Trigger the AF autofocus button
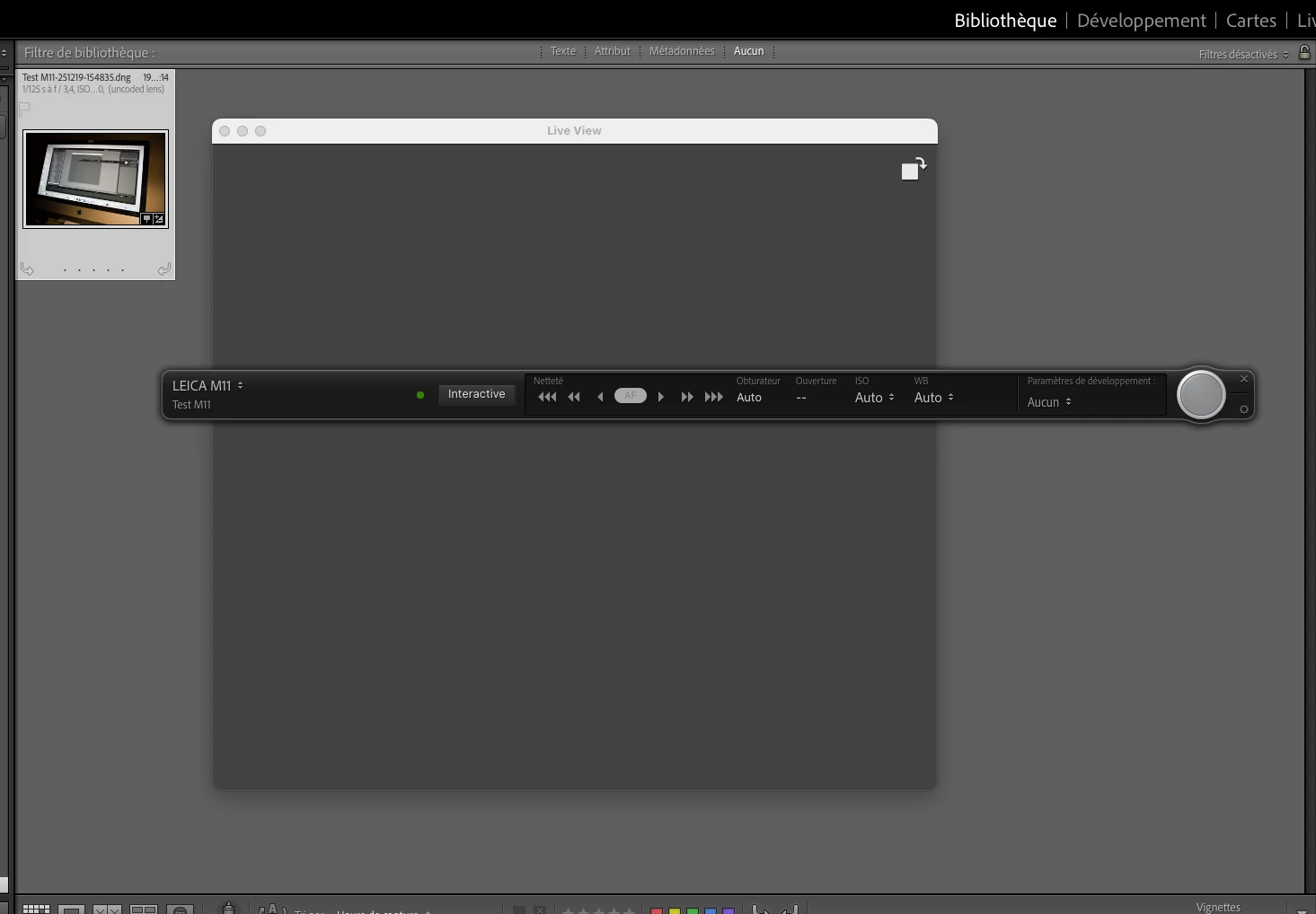The width and height of the screenshot is (1316, 914). point(631,396)
